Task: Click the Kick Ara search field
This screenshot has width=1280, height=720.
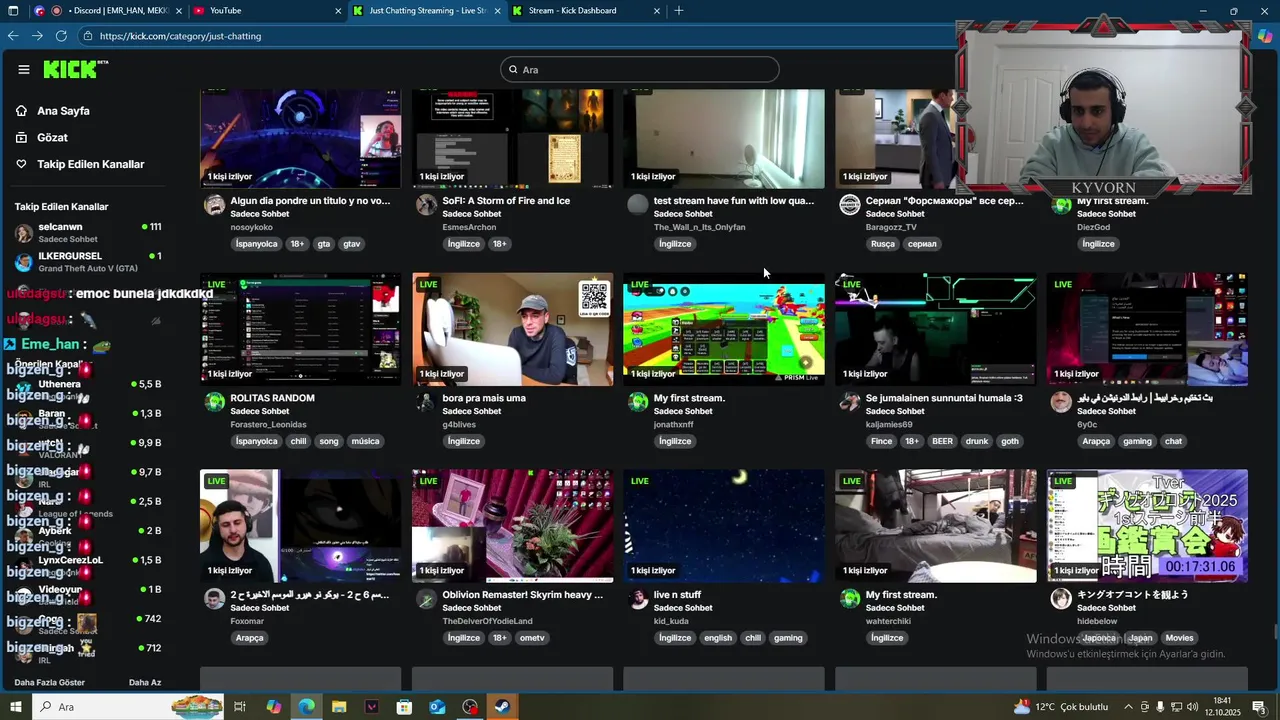Action: pyautogui.click(x=640, y=69)
